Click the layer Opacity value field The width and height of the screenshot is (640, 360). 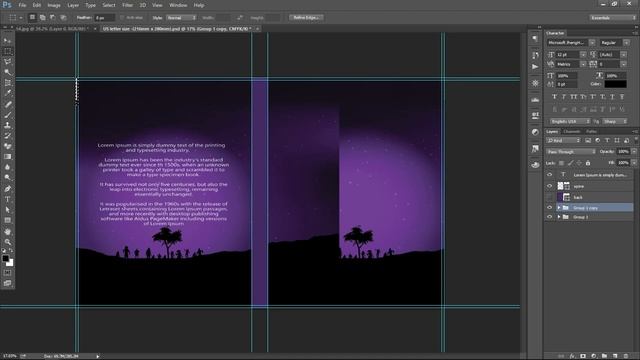pyautogui.click(x=623, y=151)
